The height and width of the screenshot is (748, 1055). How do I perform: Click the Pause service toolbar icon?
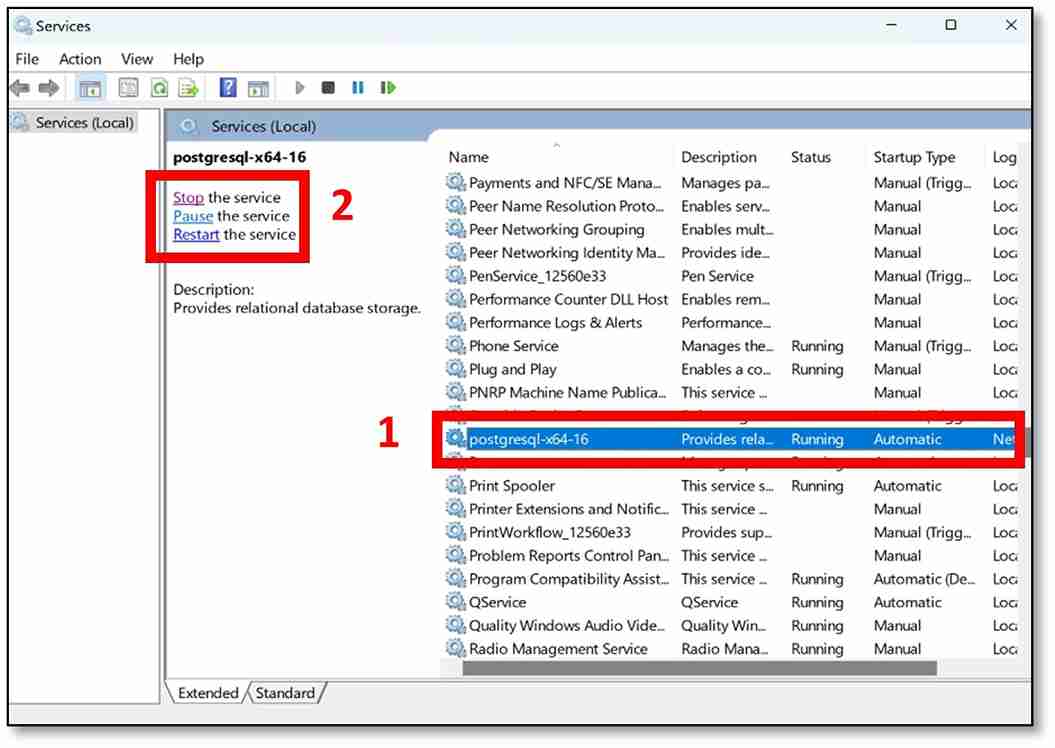click(357, 88)
